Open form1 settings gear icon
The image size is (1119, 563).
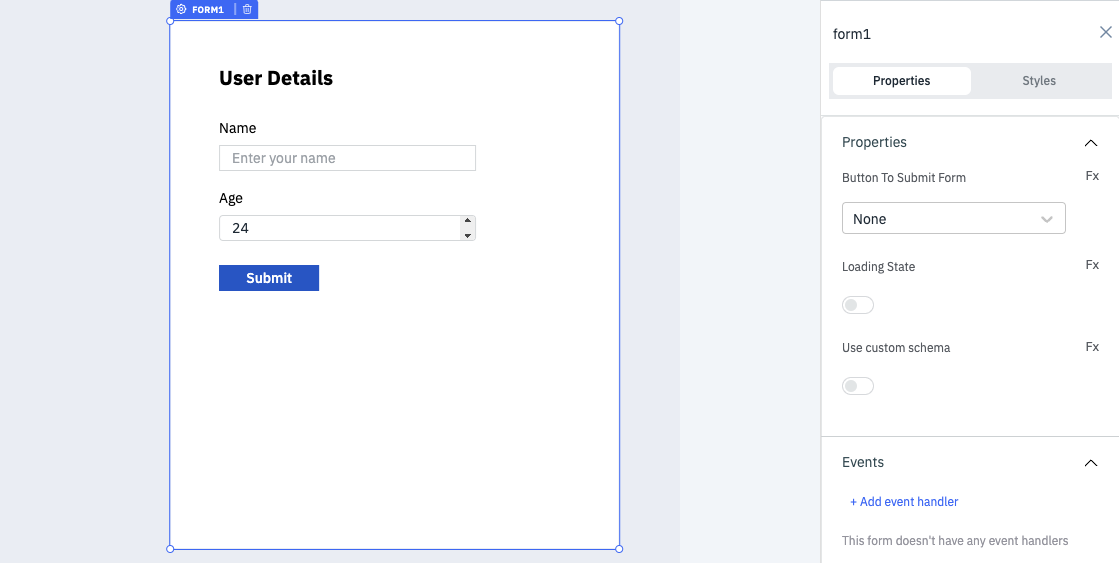coord(181,9)
